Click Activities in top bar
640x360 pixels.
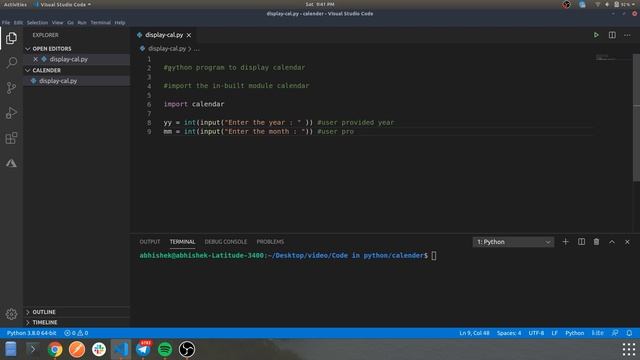point(15,4)
